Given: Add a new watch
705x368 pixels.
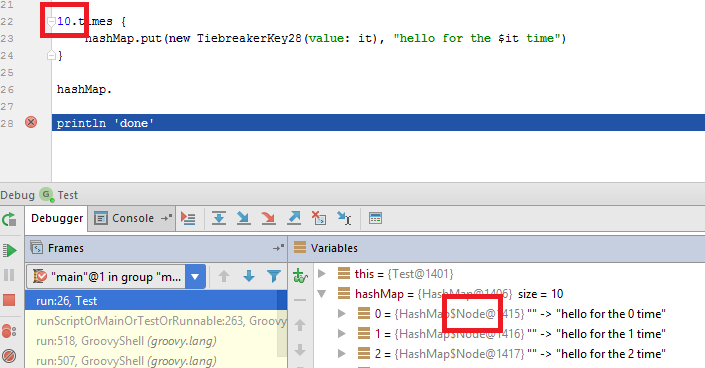Looking at the screenshot, I should (300, 275).
